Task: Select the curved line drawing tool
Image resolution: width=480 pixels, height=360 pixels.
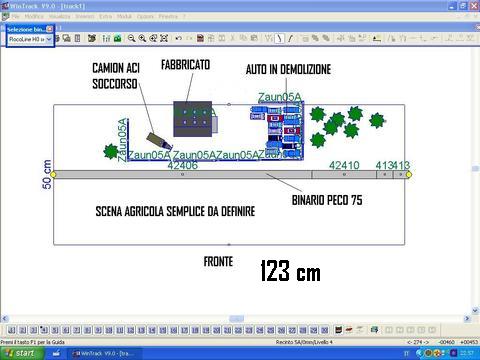Action: (290, 38)
